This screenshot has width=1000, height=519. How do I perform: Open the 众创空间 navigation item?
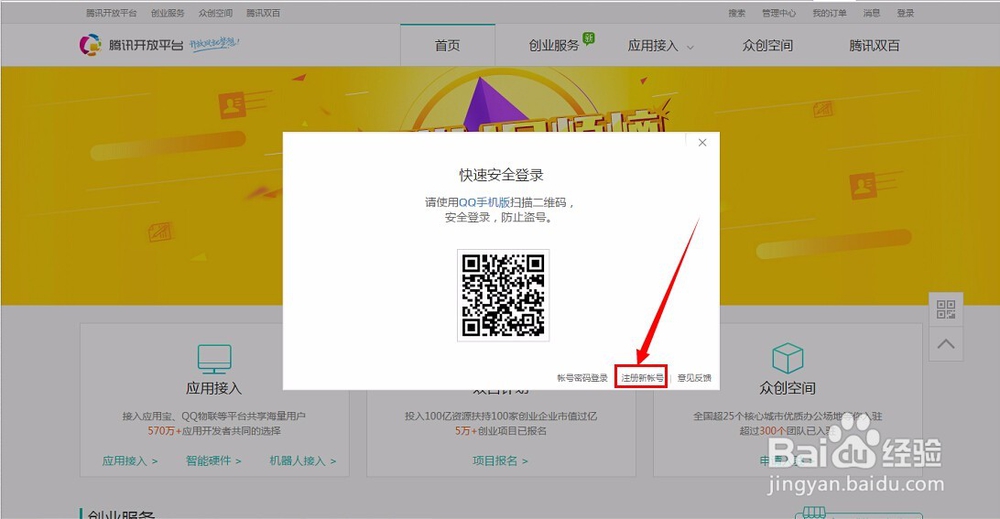pos(767,45)
